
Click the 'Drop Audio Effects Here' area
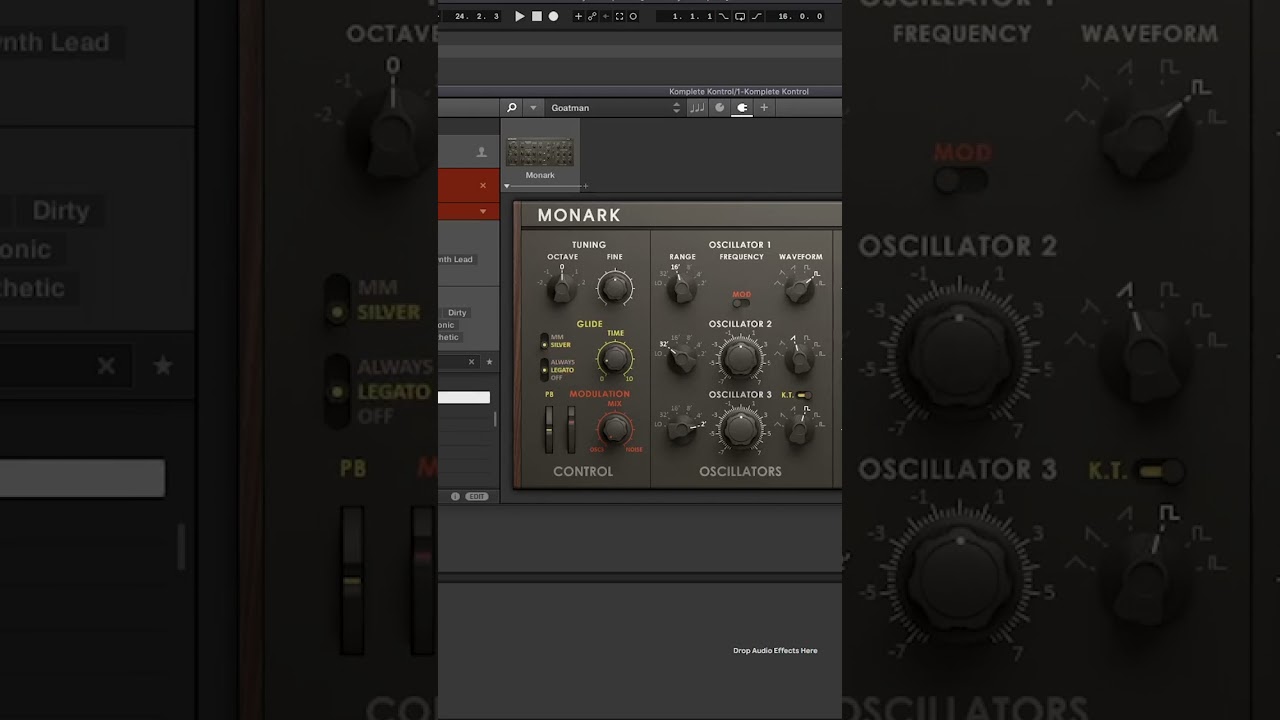click(775, 651)
